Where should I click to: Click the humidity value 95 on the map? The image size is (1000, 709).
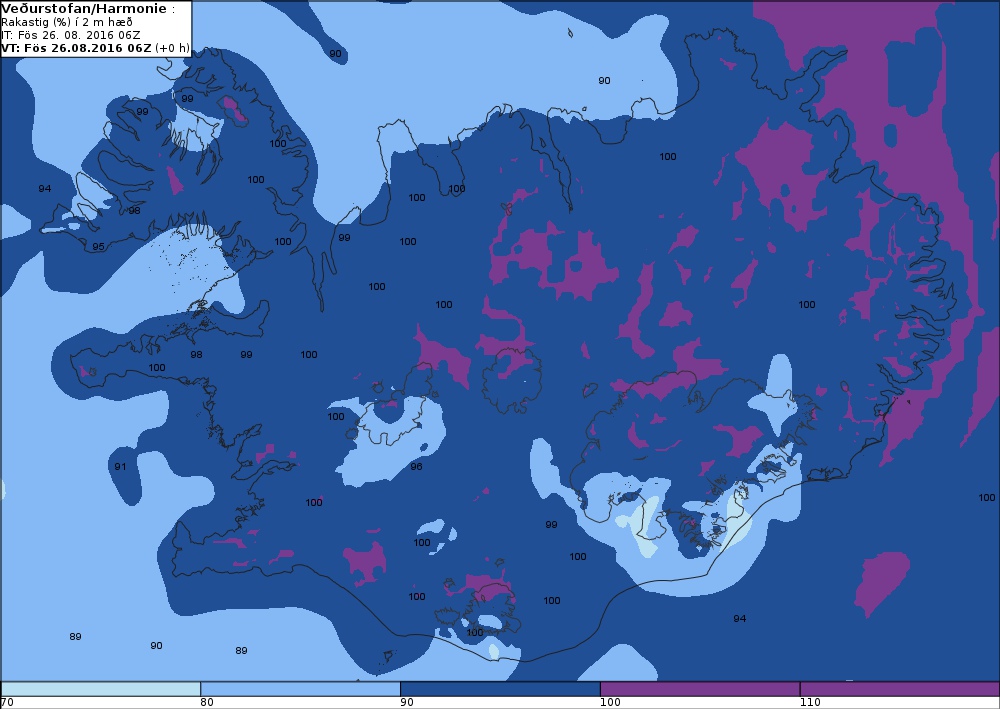click(x=98, y=247)
